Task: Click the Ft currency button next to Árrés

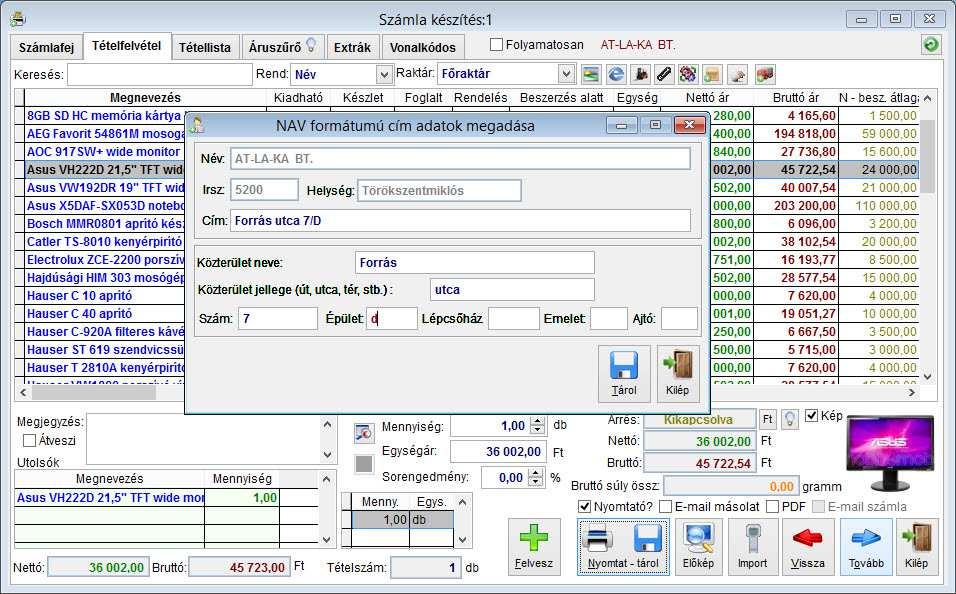Action: tap(767, 419)
